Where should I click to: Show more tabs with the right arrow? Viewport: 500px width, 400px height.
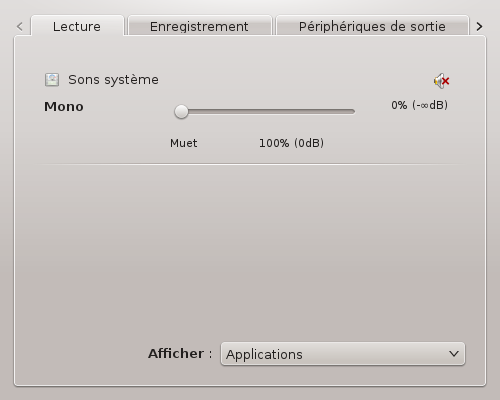[479, 26]
